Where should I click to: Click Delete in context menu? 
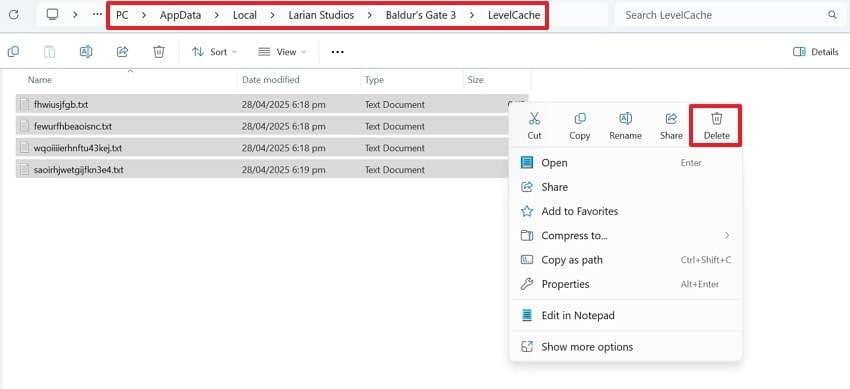(717, 126)
